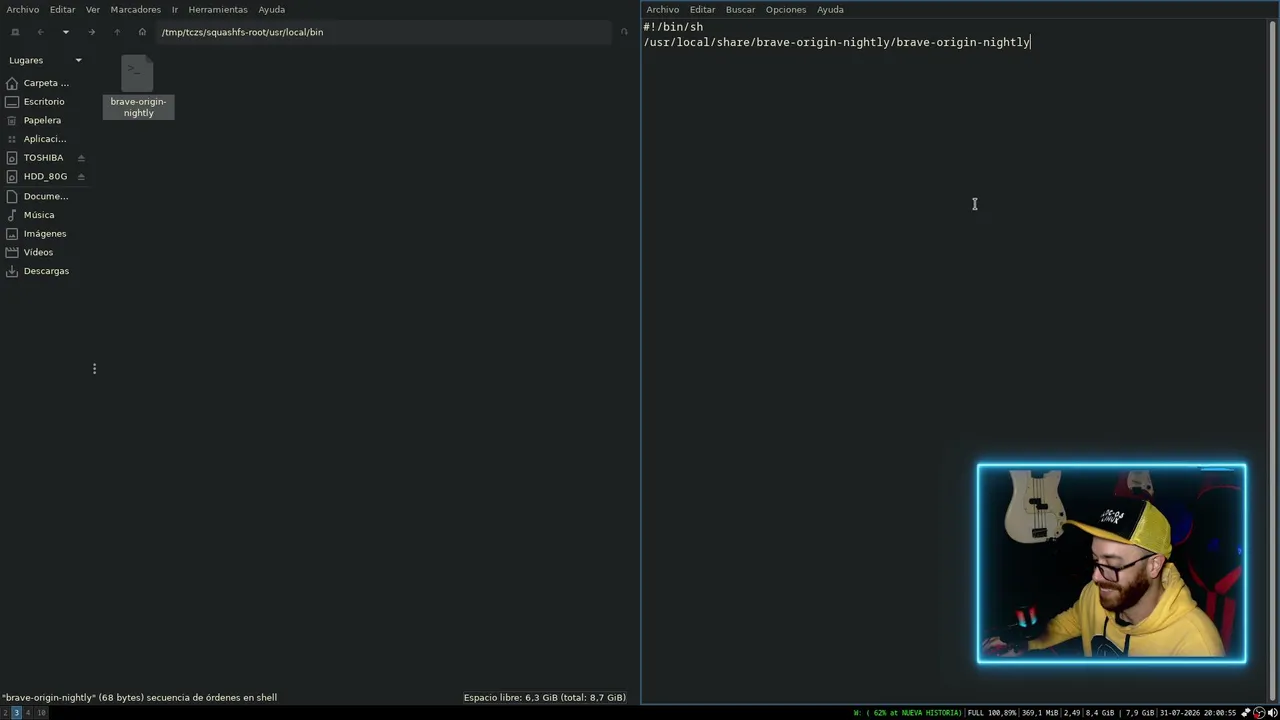Go forward with the right arrow icon

click(x=91, y=32)
